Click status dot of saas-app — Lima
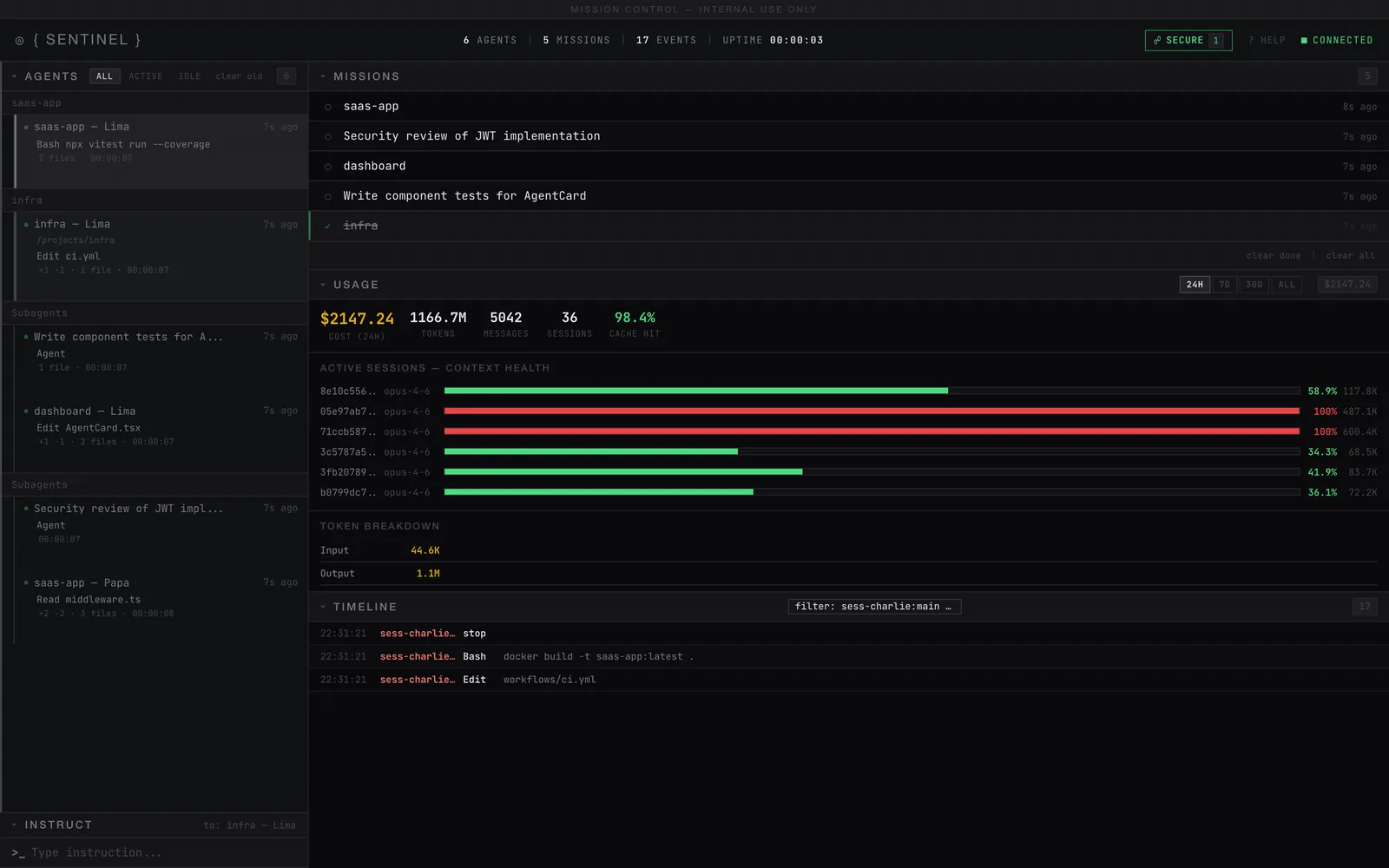The height and width of the screenshot is (868, 1389). pos(26,128)
